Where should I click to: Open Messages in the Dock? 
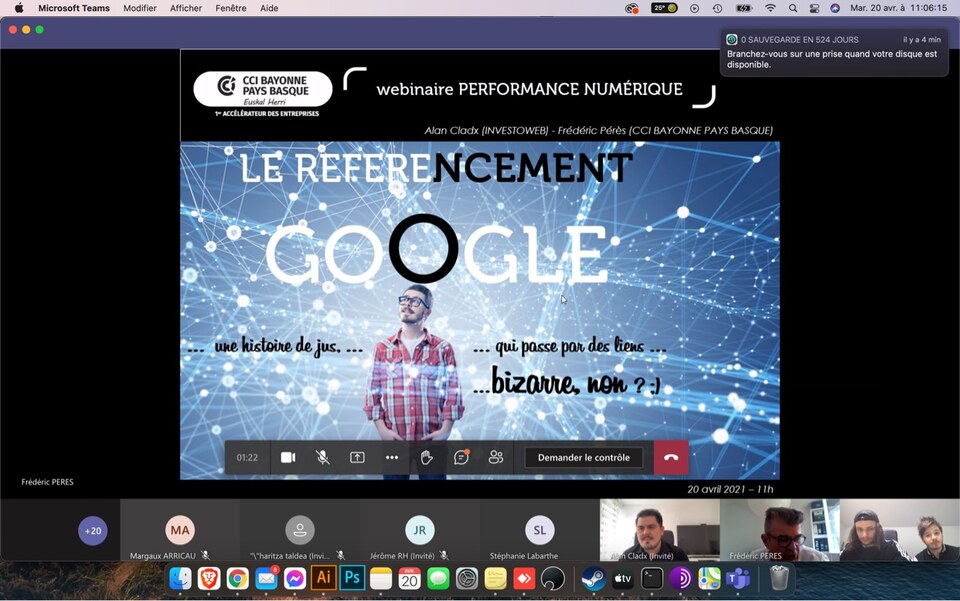(x=438, y=578)
